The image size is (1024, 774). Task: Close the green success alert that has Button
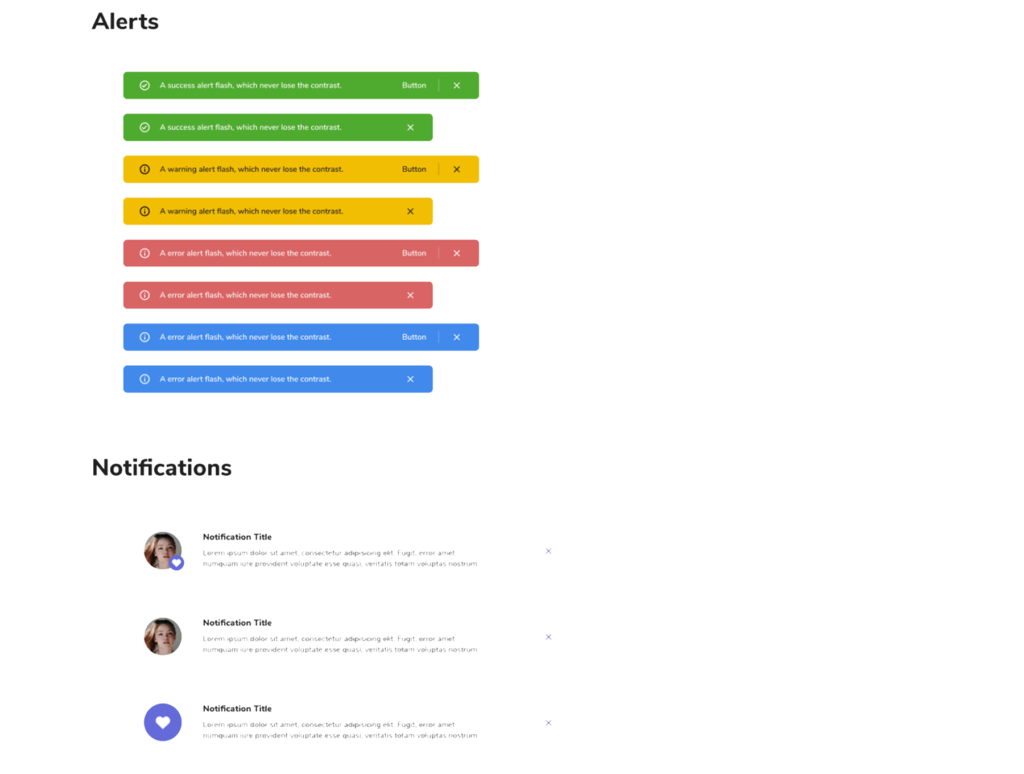click(457, 86)
